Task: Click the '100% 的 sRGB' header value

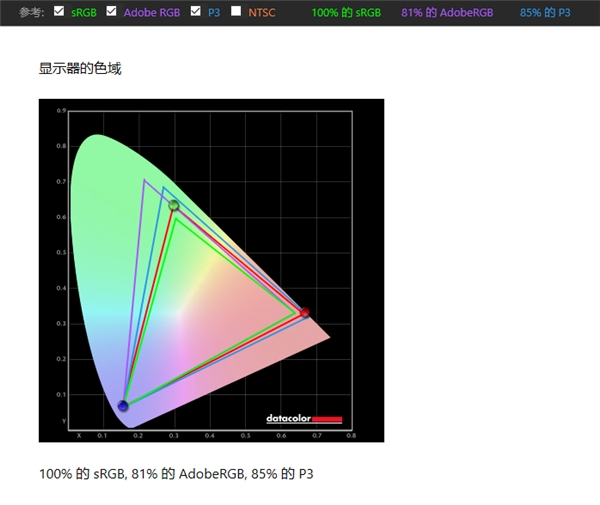Action: click(346, 13)
